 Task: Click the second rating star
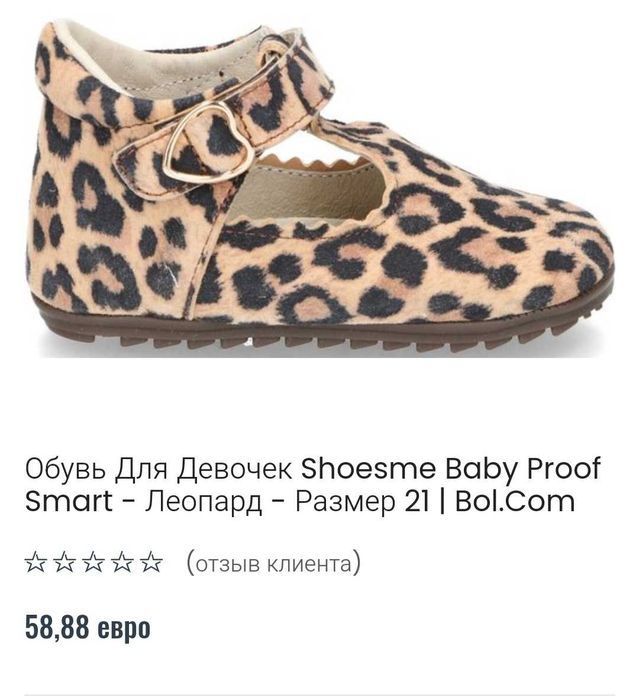64,563
